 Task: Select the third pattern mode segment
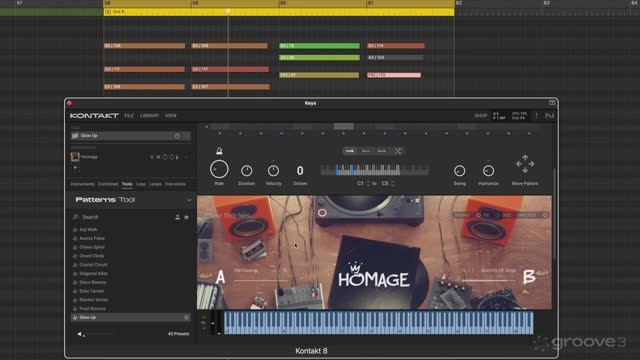pyautogui.click(x=382, y=151)
